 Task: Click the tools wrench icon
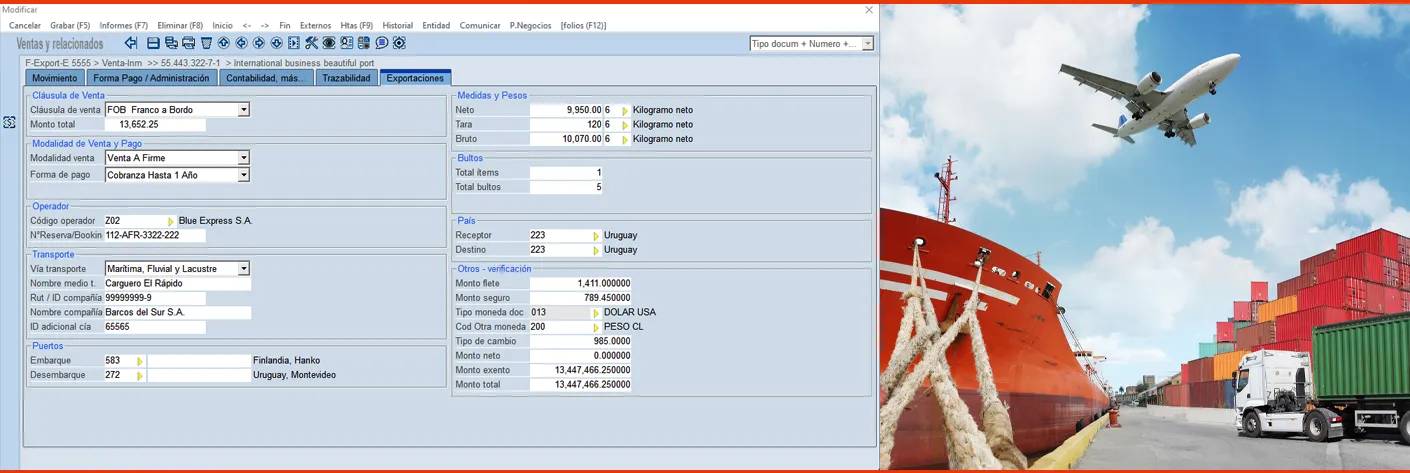(x=311, y=43)
